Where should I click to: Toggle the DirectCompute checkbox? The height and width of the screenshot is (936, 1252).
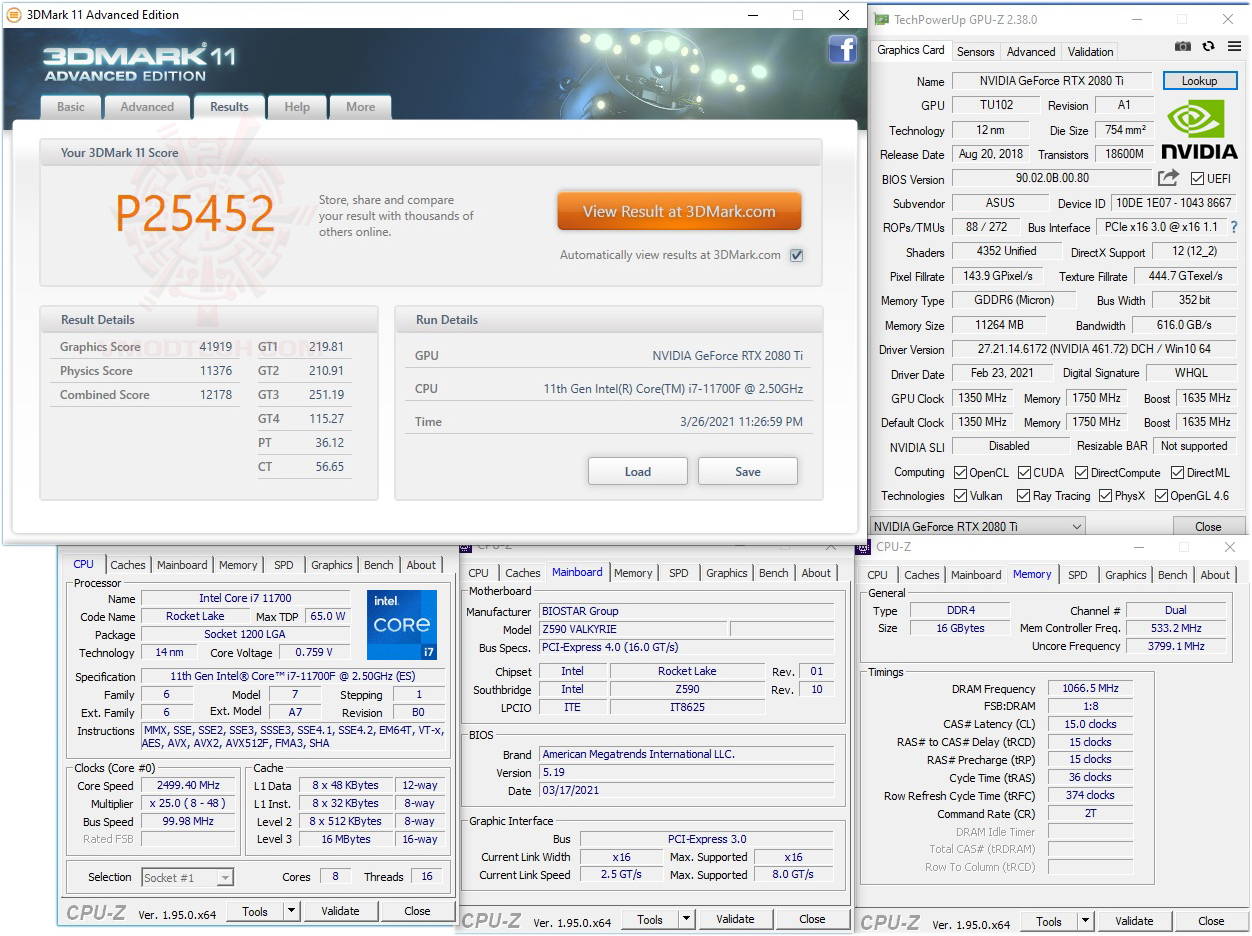pyautogui.click(x=1081, y=473)
